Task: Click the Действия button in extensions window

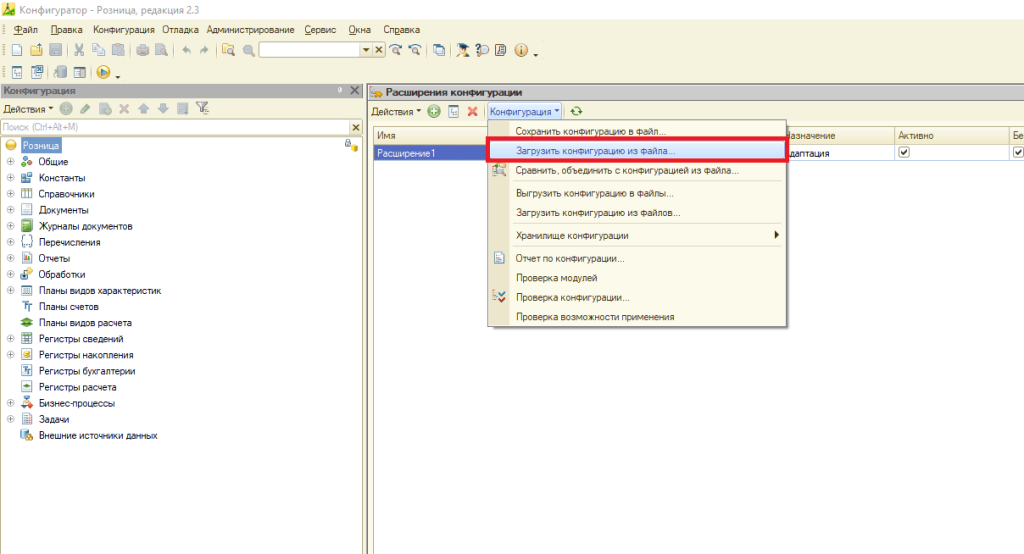Action: pos(396,111)
